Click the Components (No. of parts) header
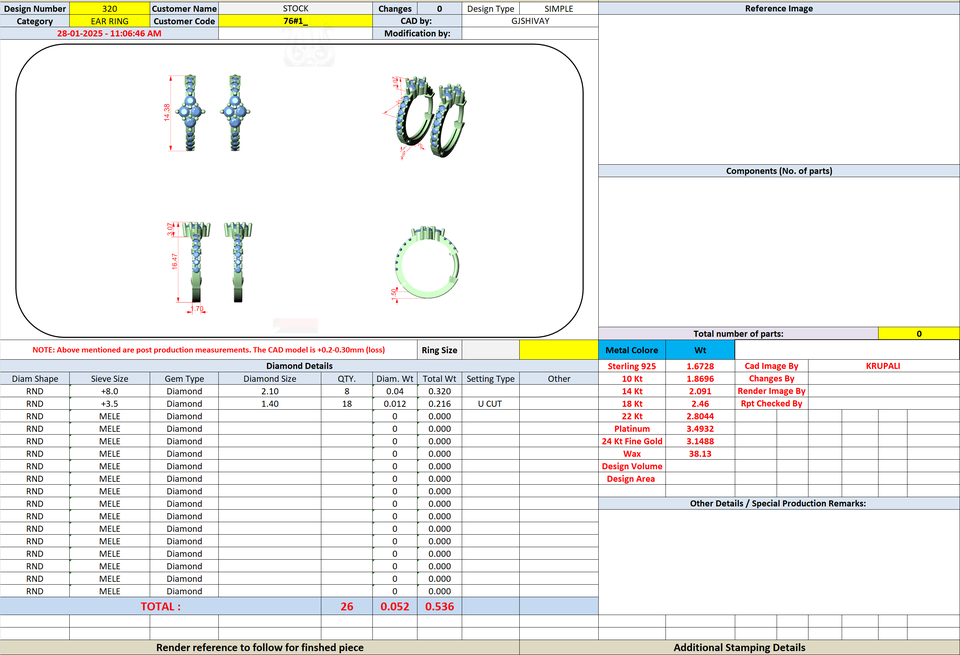The height and width of the screenshot is (655, 960). [779, 171]
